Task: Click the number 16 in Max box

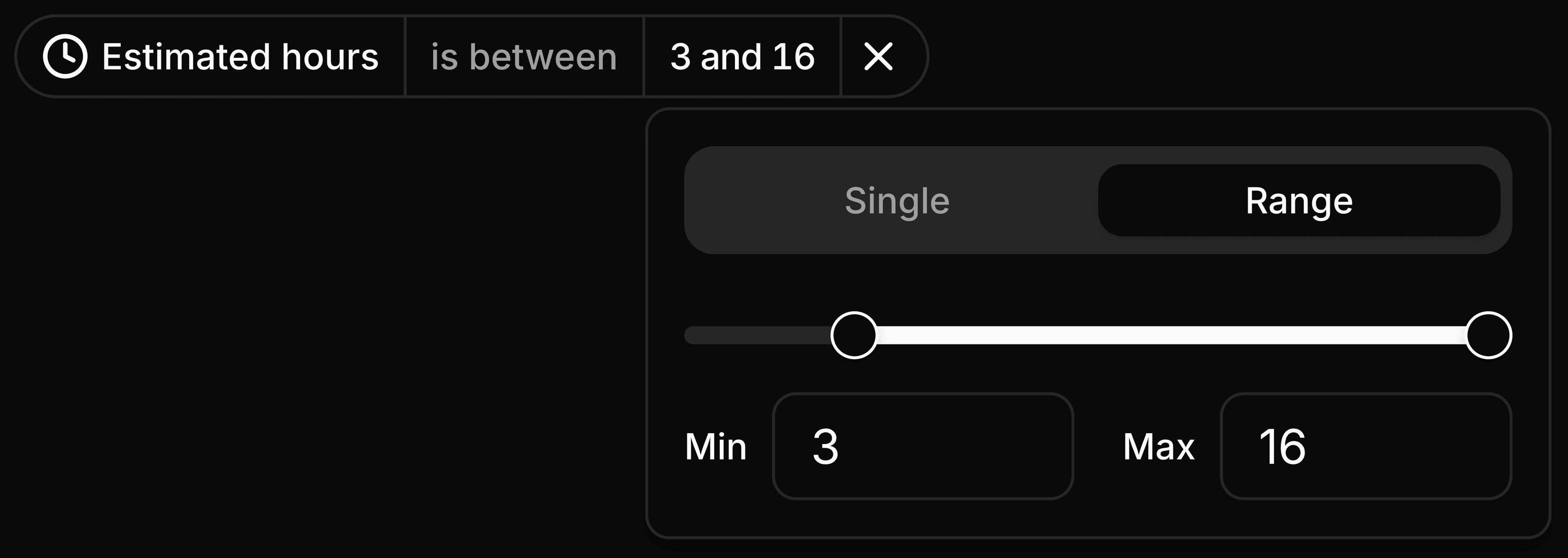Action: point(1282,447)
